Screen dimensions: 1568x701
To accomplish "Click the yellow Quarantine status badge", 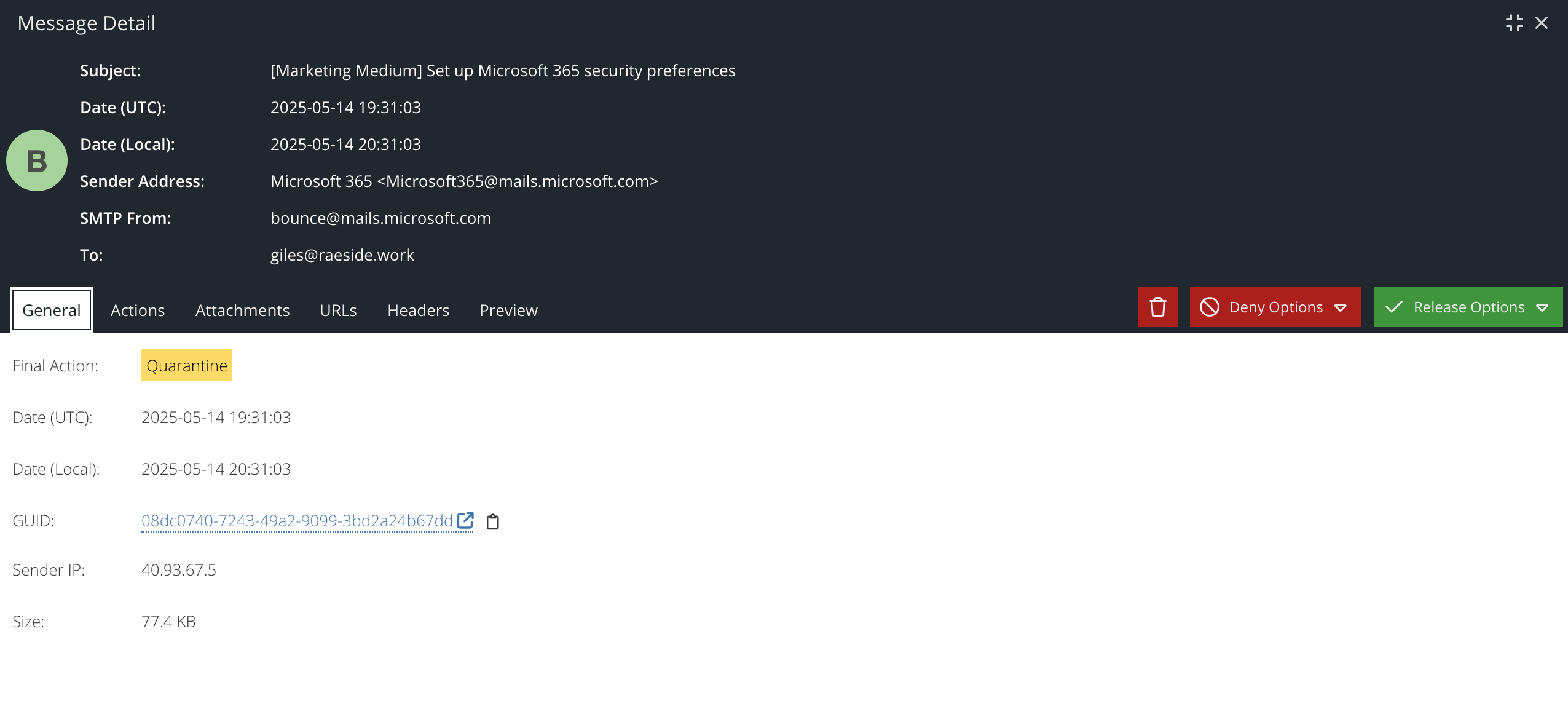I will click(187, 365).
